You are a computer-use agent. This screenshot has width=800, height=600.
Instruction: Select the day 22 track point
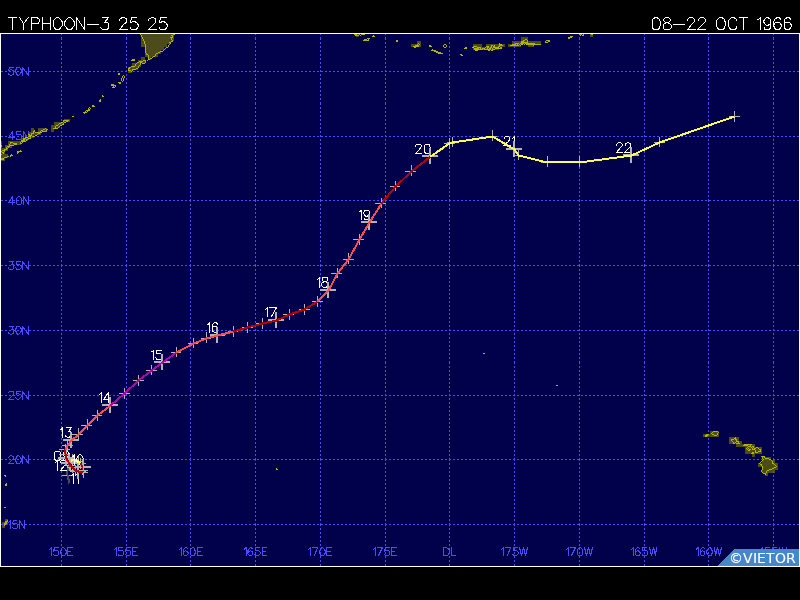click(x=631, y=155)
